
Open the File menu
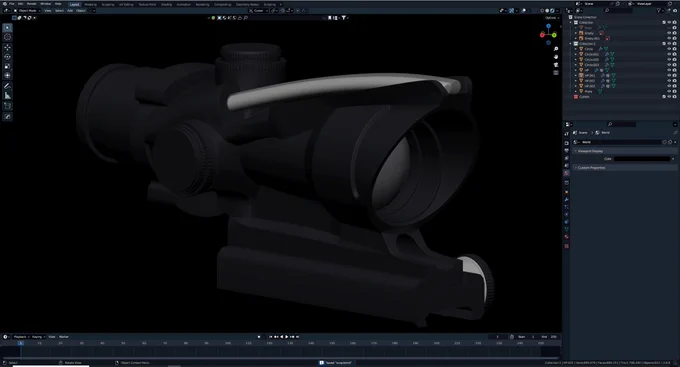(12, 4)
